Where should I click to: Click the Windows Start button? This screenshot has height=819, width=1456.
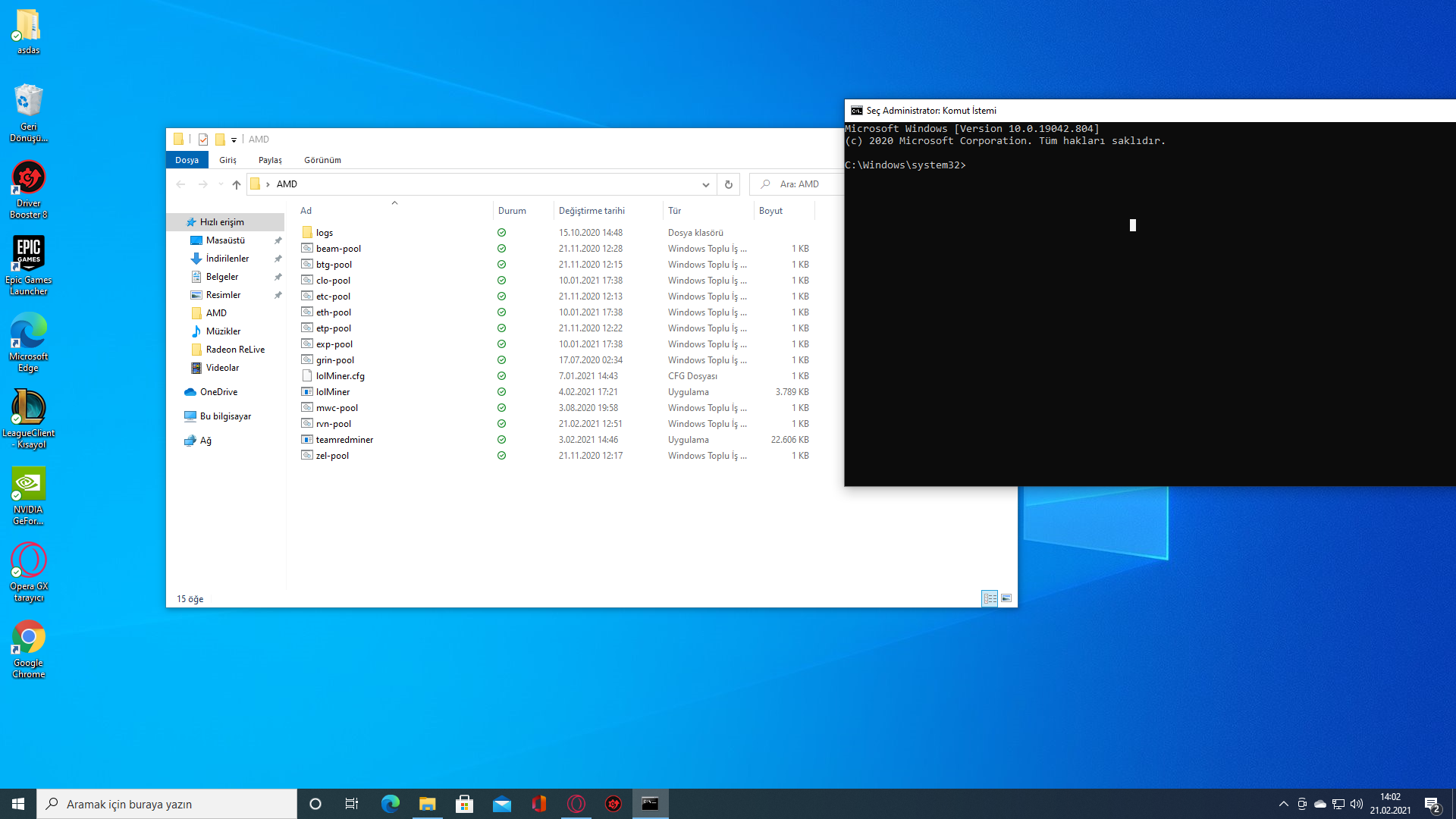tap(18, 804)
